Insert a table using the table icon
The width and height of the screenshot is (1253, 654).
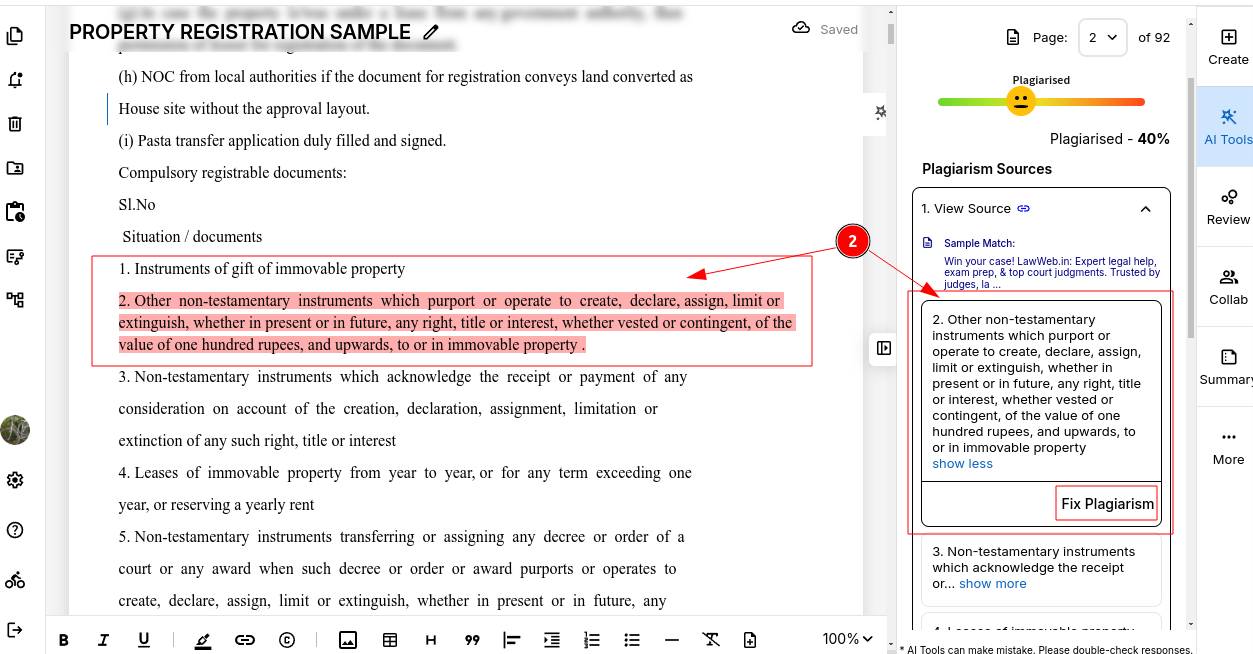(390, 640)
